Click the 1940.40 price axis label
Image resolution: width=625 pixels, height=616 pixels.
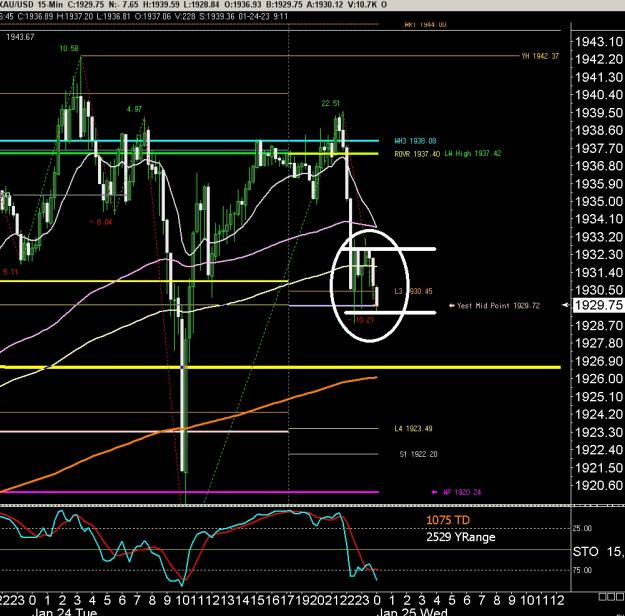[x=599, y=95]
